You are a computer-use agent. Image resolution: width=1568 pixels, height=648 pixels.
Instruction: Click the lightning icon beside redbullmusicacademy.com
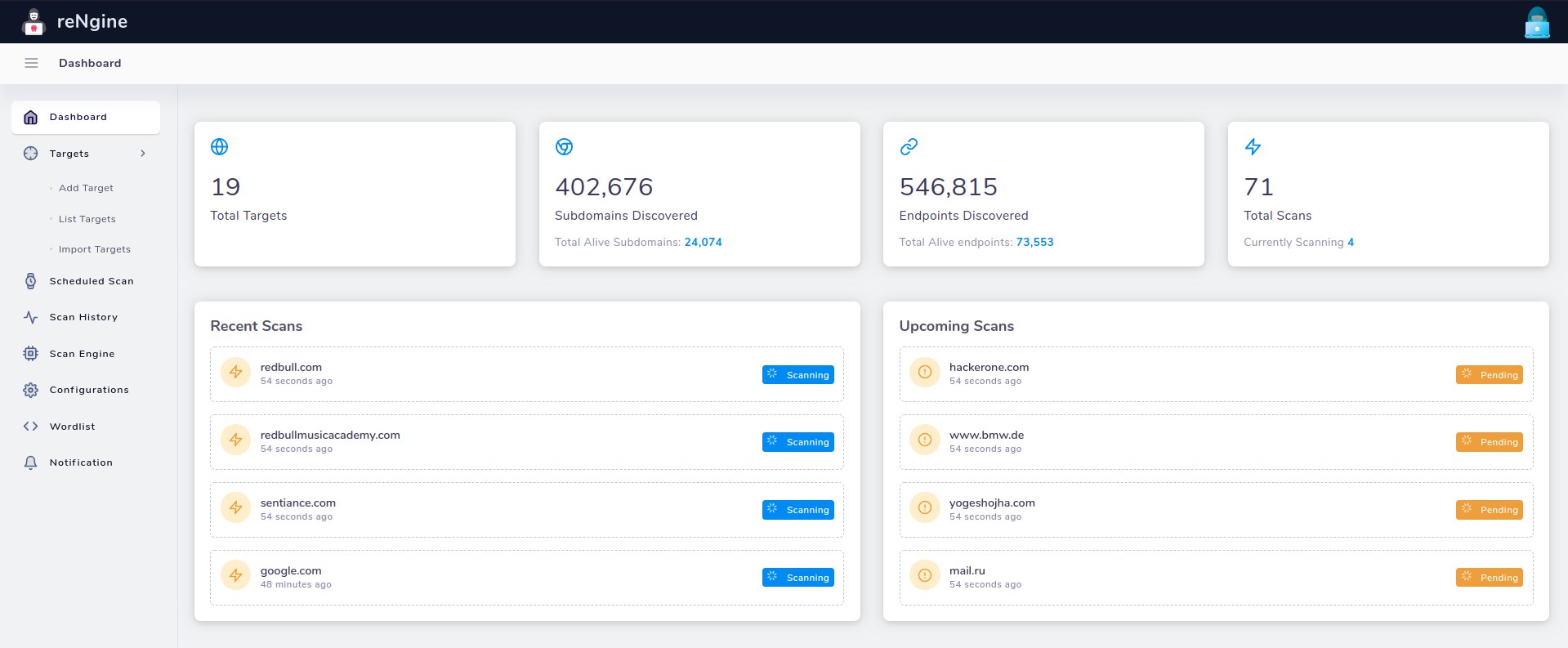pos(235,440)
